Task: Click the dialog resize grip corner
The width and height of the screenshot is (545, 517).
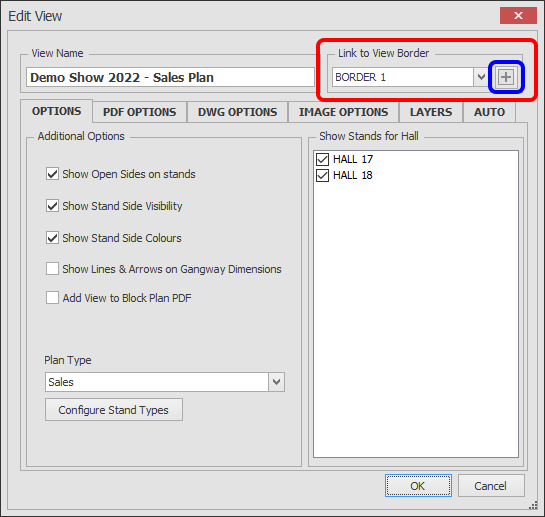Action: (533, 506)
